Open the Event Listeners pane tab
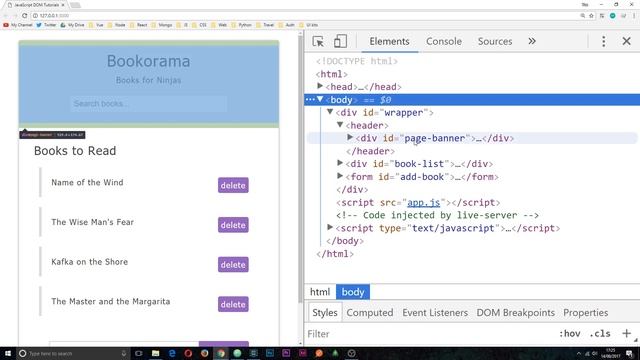 [435, 313]
